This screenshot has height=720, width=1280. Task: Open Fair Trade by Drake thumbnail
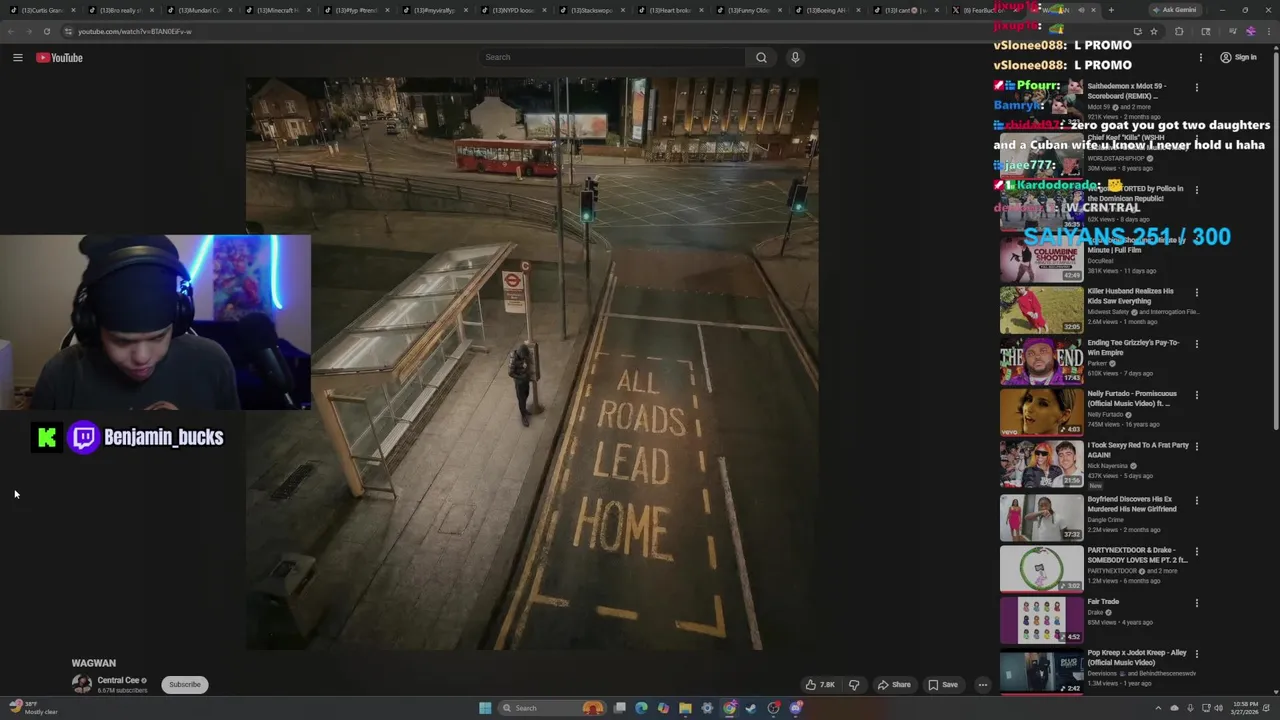coord(1041,619)
